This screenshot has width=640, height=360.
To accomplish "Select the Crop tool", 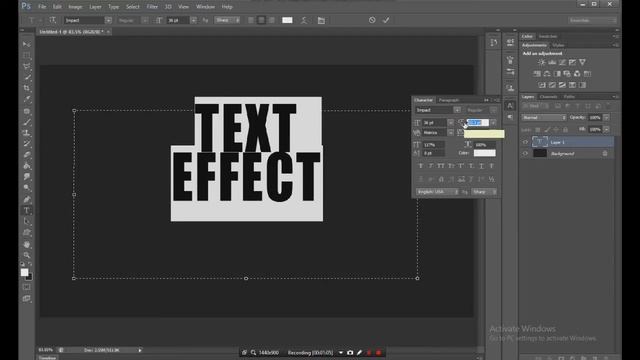I will coord(27,88).
